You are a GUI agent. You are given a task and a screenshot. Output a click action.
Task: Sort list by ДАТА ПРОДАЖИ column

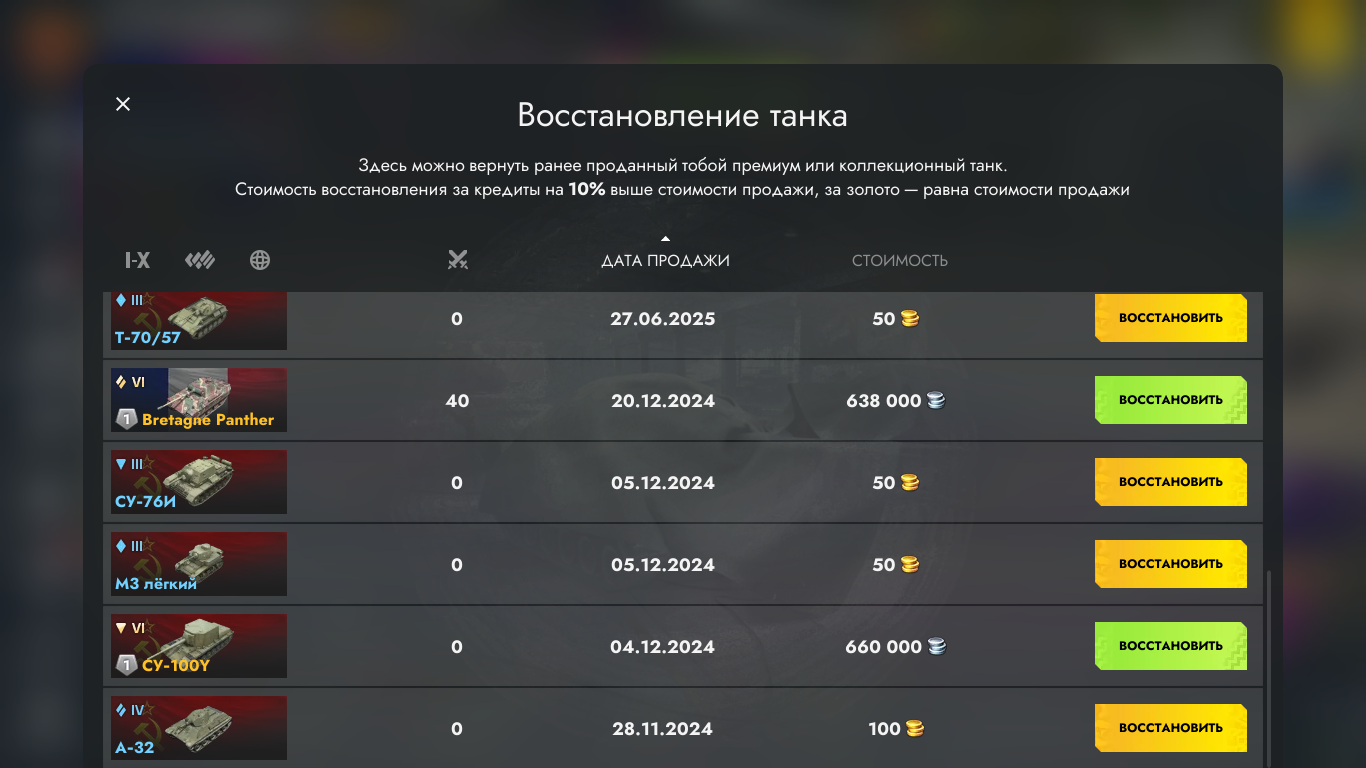(x=665, y=261)
